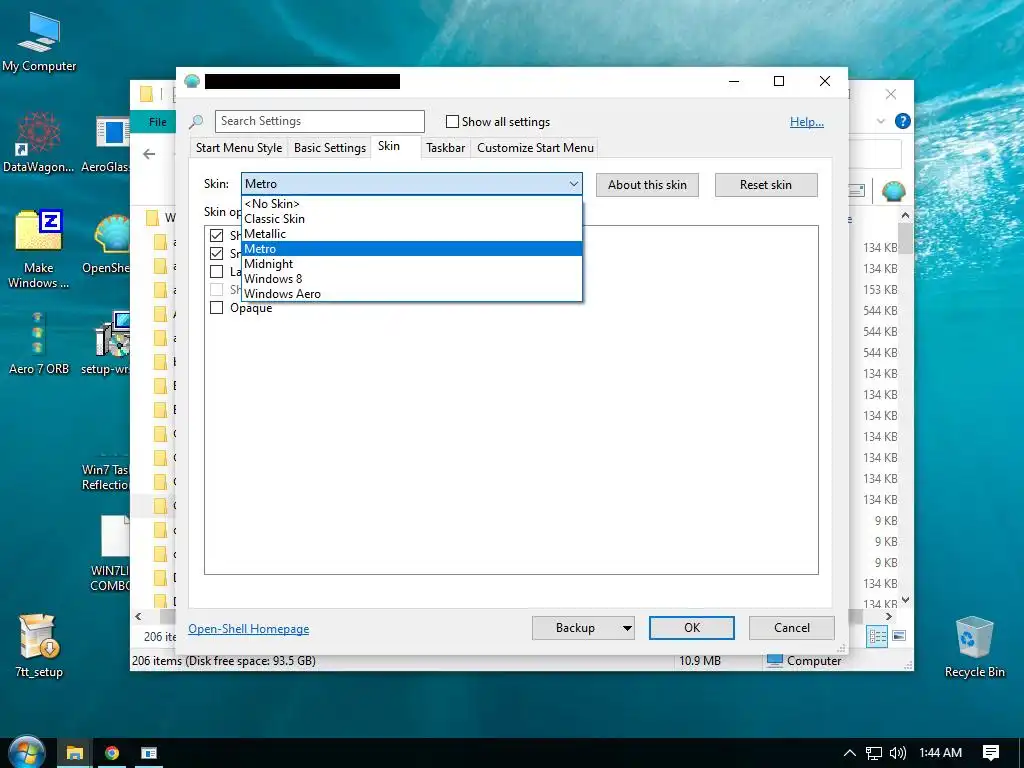
Task: Choose the Windows 8 skin
Action: click(x=411, y=279)
